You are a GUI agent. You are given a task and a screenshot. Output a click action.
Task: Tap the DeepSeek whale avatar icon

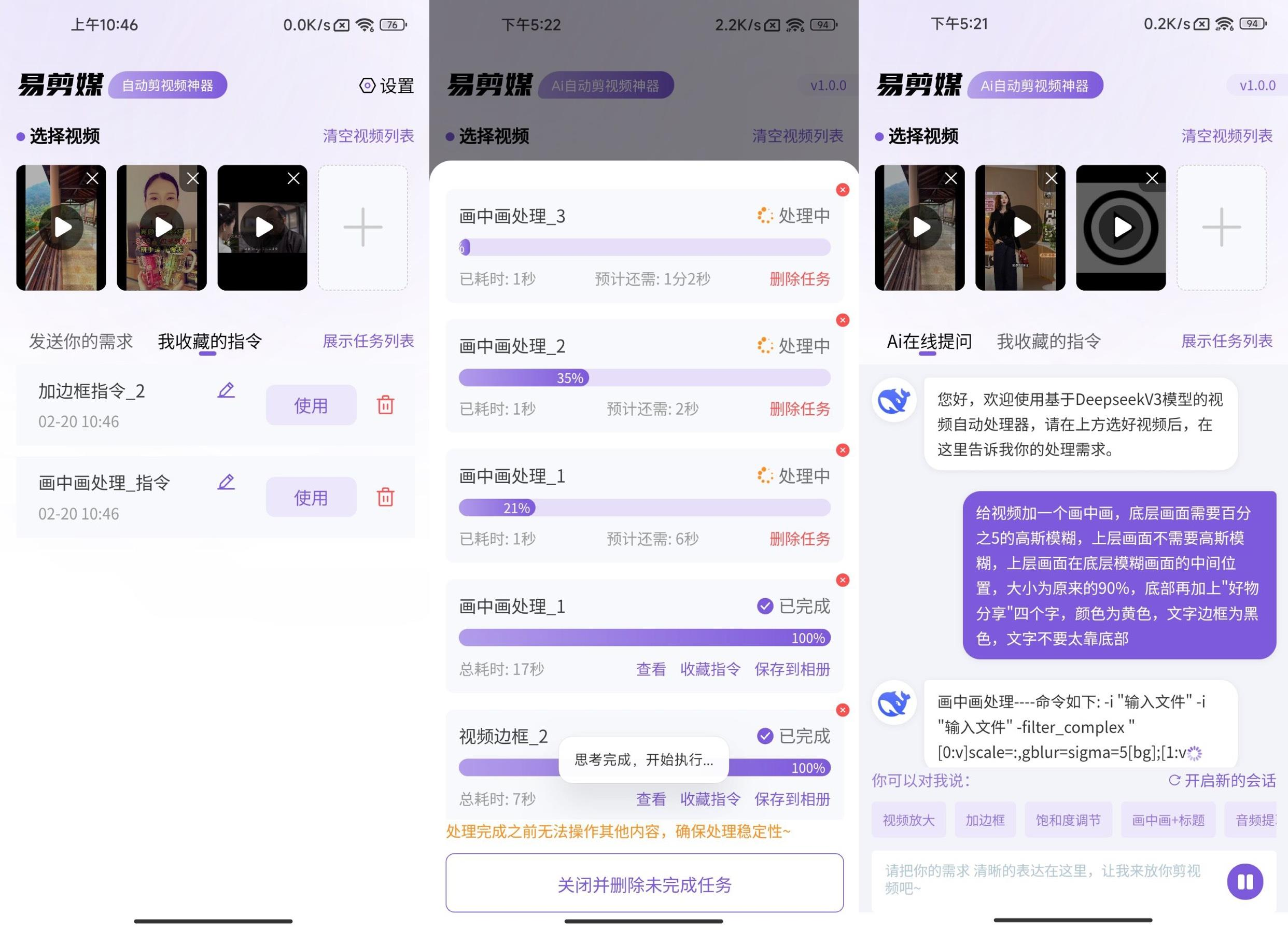click(893, 399)
